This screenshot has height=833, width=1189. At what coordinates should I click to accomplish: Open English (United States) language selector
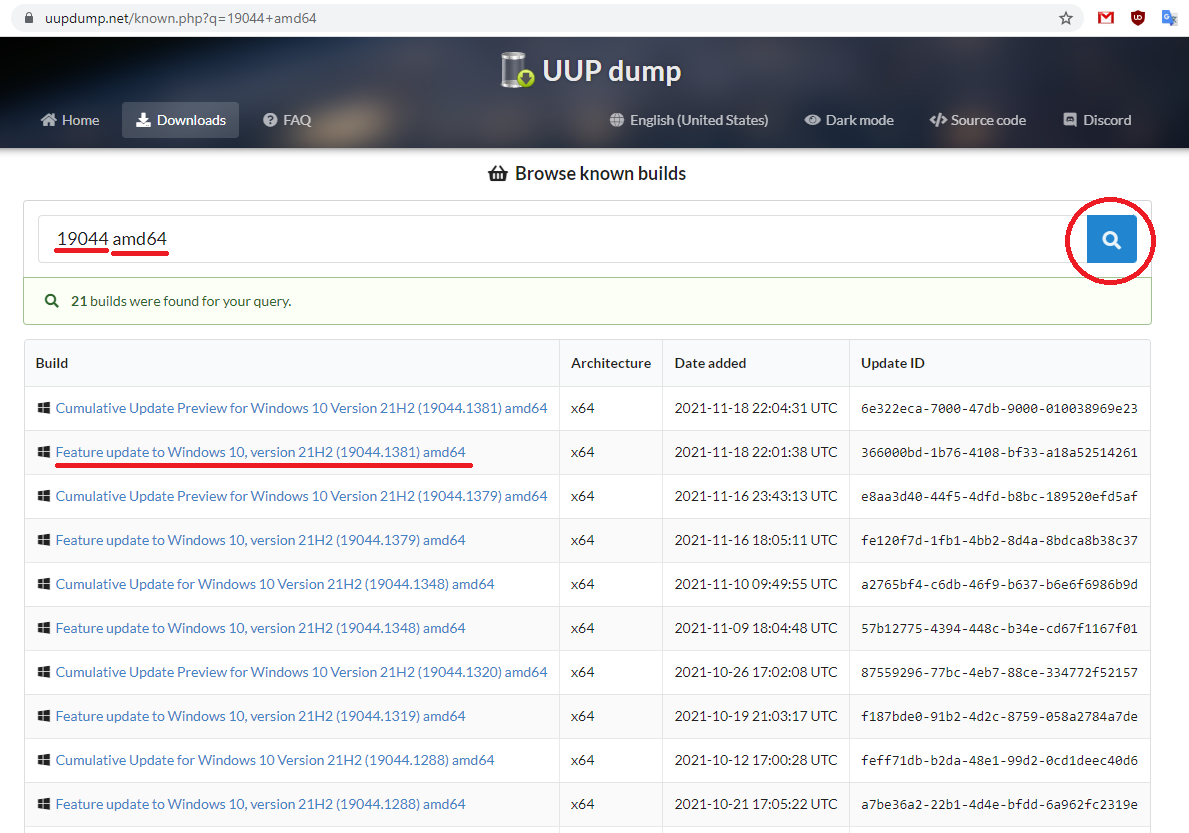[689, 120]
